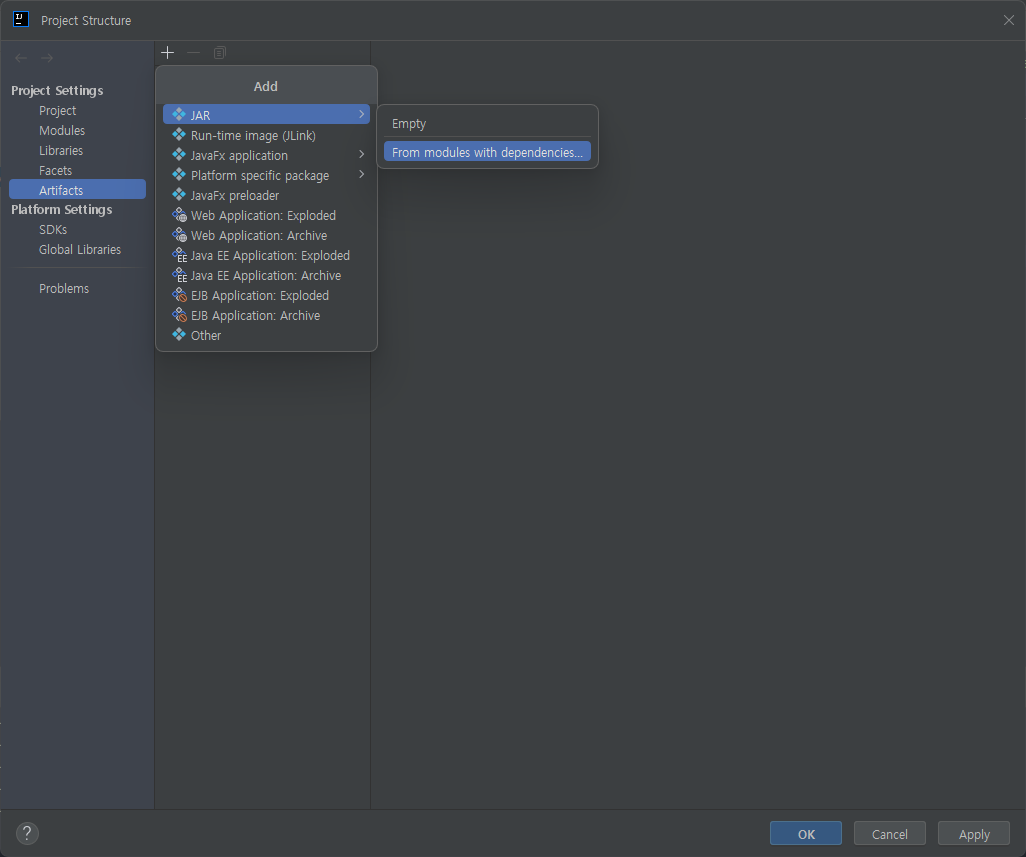Expand the JavaFx application submenu arrow
Viewport: 1026px width, 857px height.
coord(361,154)
